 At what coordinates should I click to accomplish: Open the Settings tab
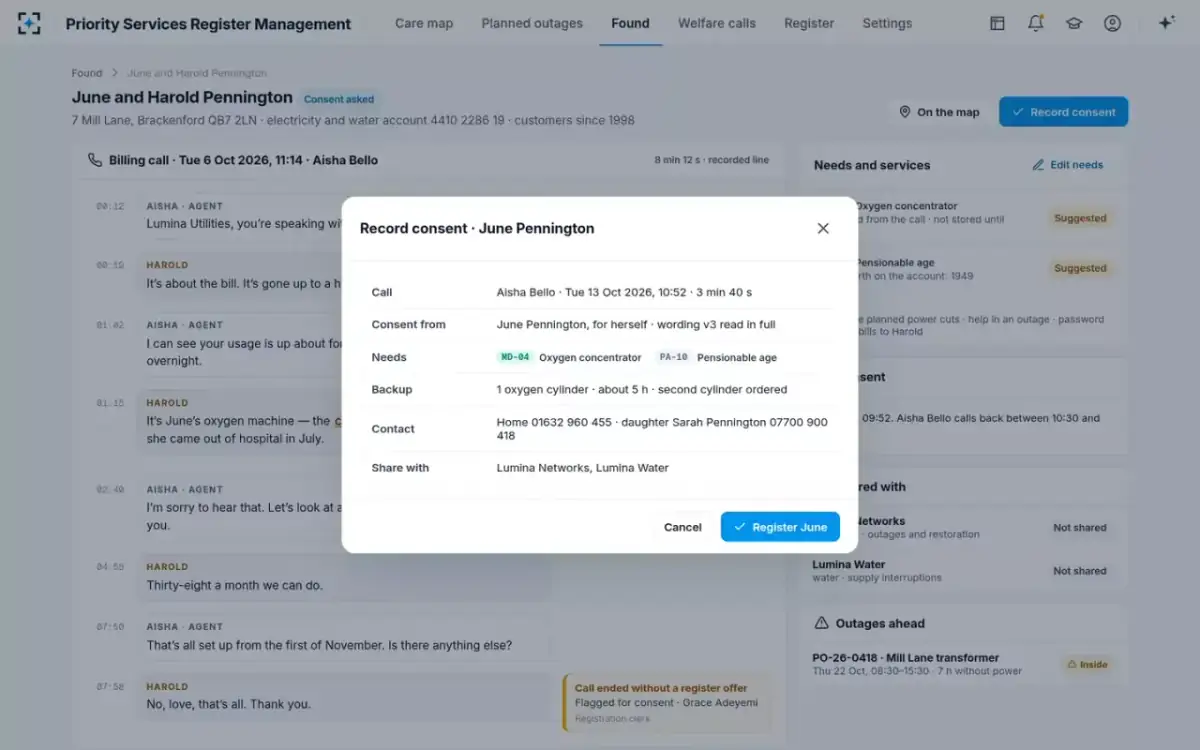(887, 23)
